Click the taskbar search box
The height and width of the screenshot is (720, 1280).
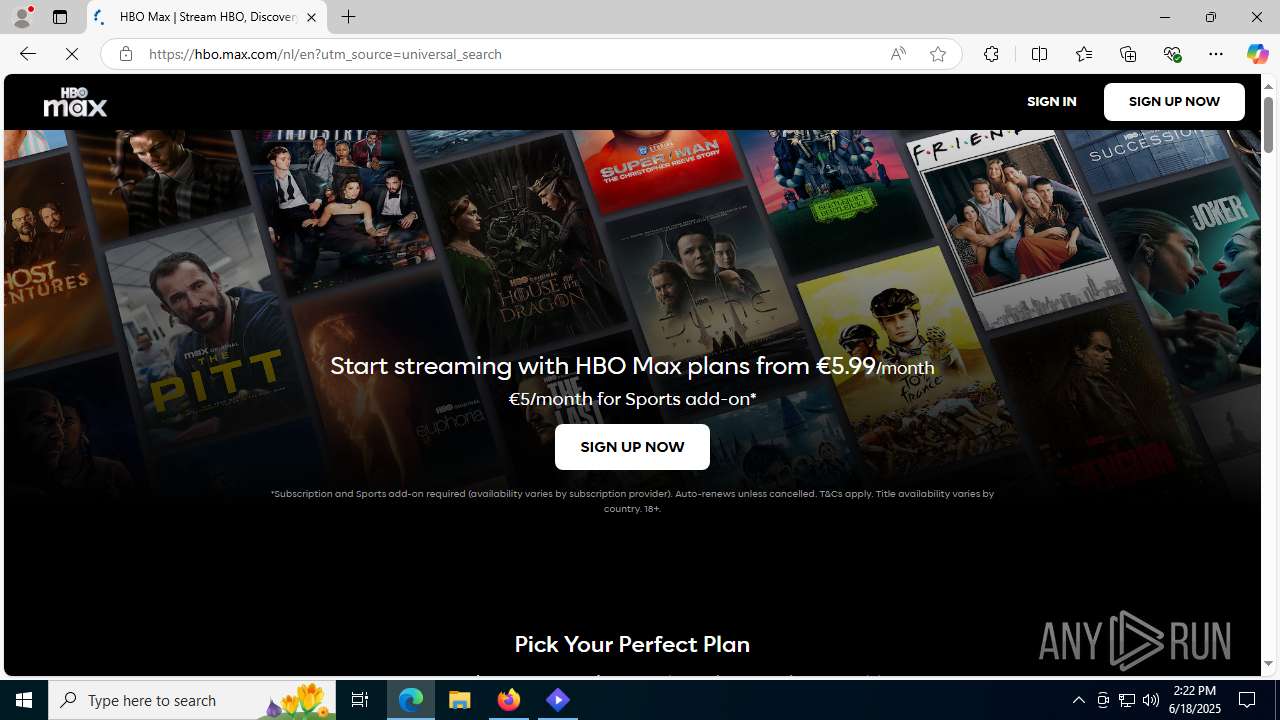click(x=191, y=700)
